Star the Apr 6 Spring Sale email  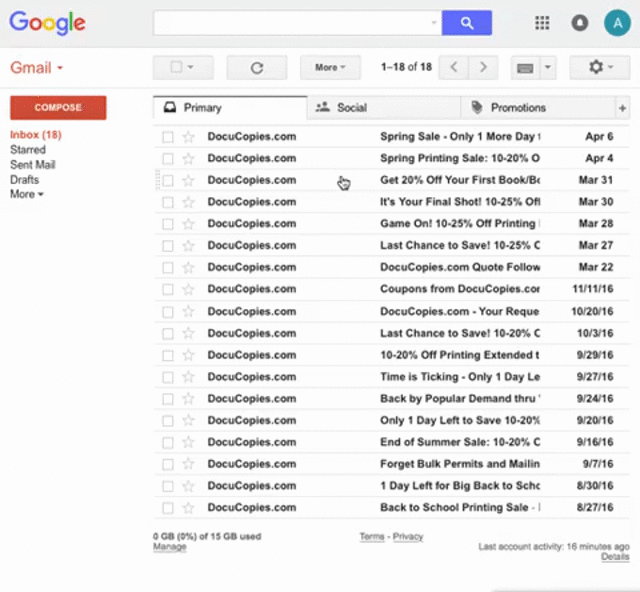[x=188, y=137]
